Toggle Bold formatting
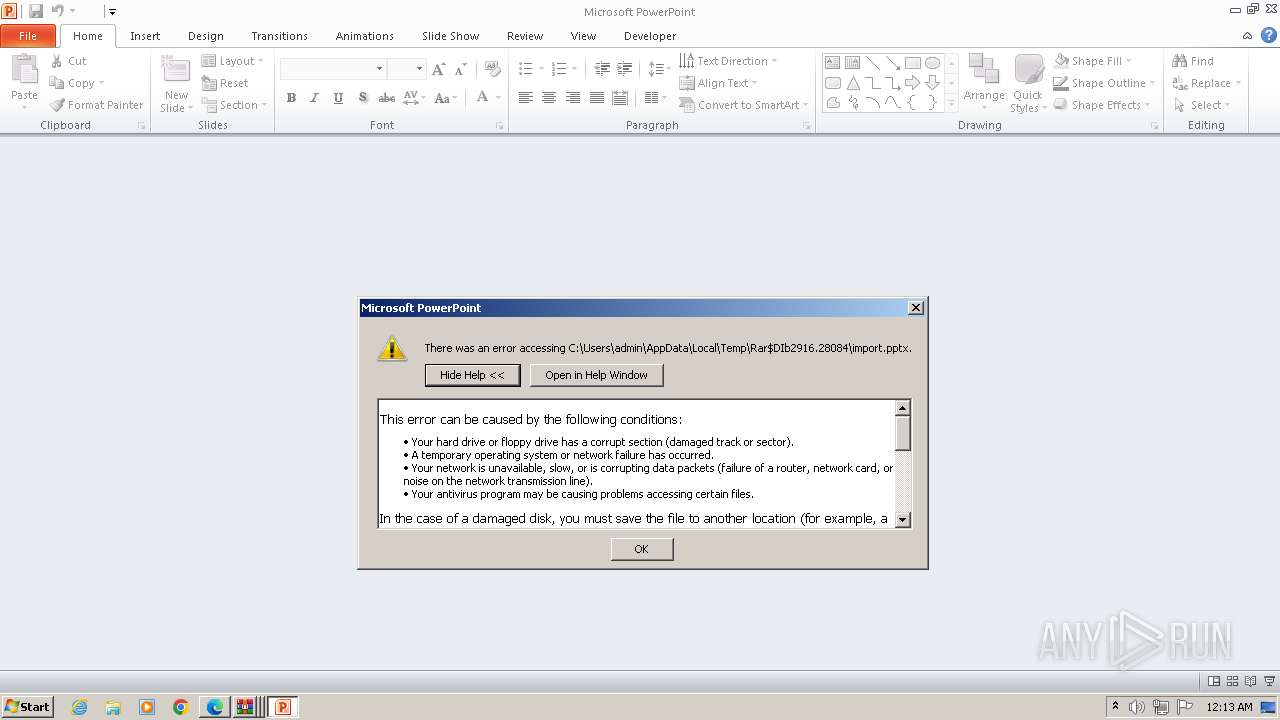 point(291,98)
